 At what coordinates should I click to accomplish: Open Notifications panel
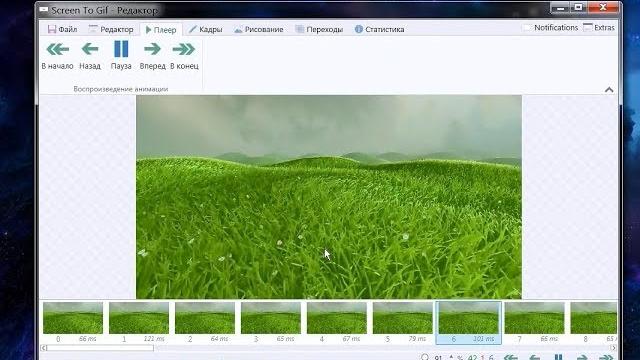tap(550, 28)
